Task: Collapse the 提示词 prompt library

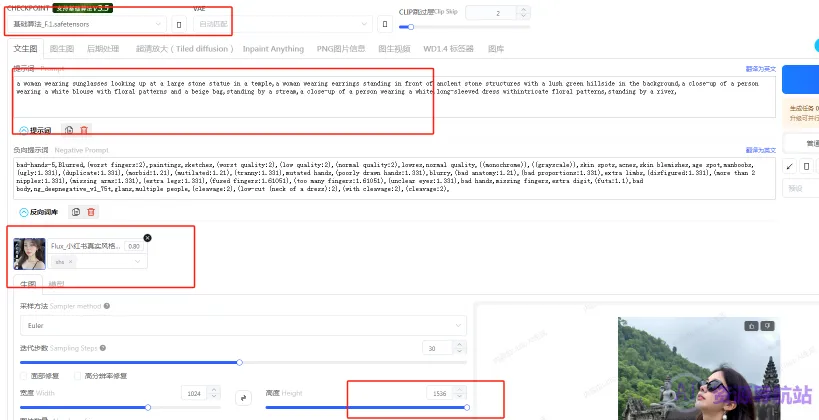Action: point(24,130)
